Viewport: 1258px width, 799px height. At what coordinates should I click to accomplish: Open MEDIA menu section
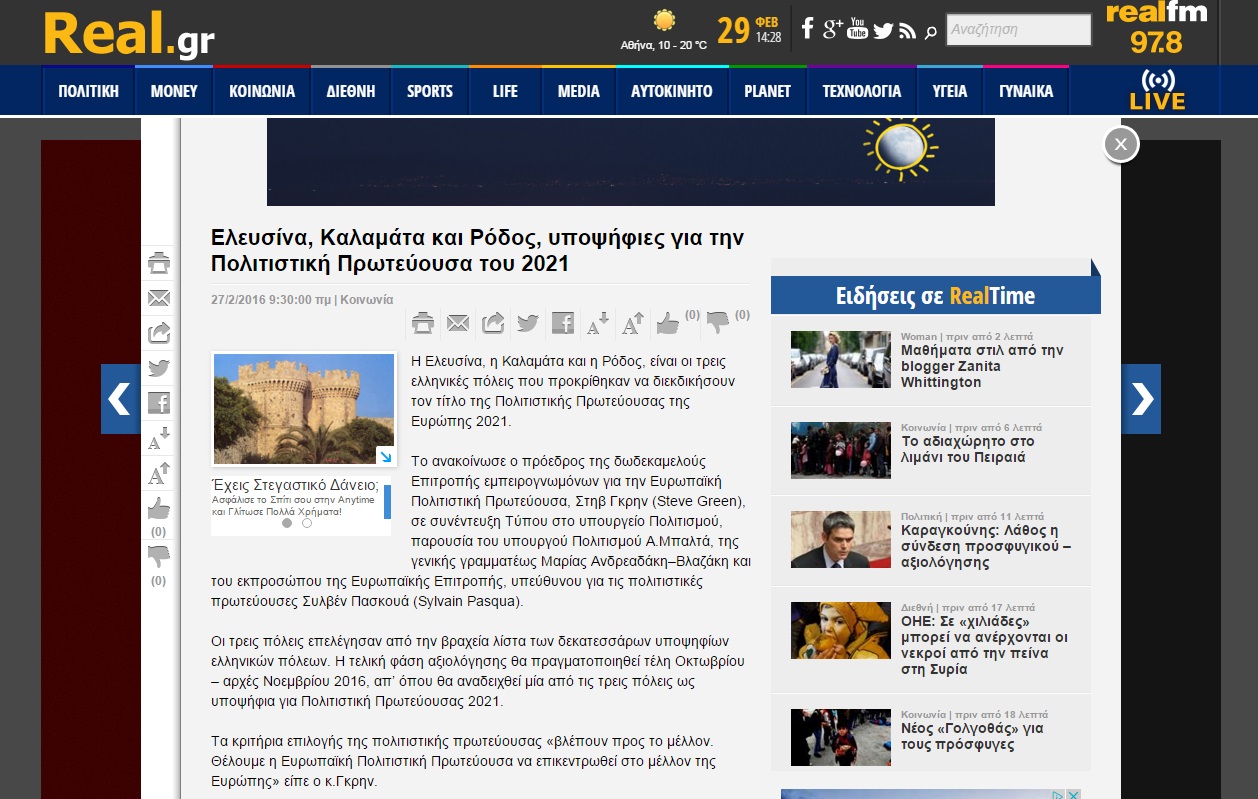(578, 91)
